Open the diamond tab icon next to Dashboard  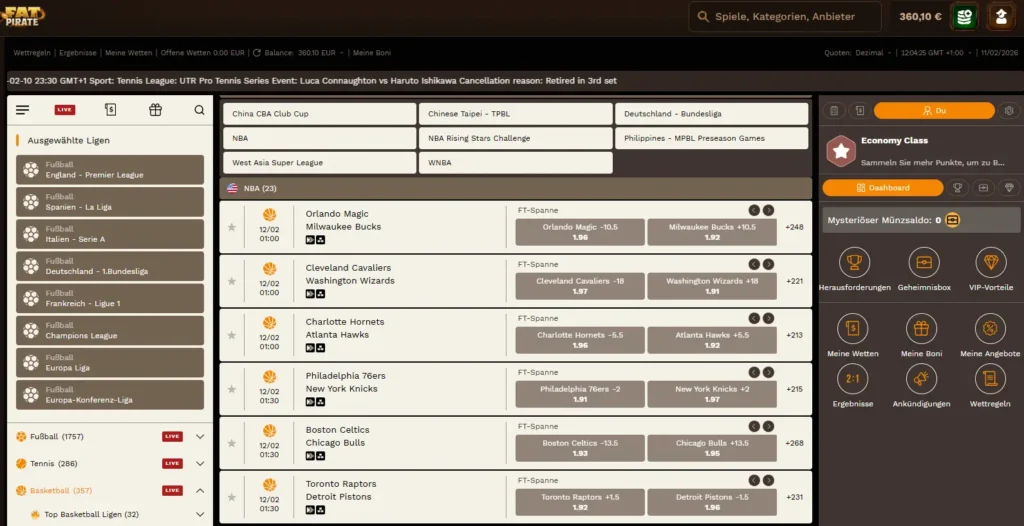[x=1009, y=188]
